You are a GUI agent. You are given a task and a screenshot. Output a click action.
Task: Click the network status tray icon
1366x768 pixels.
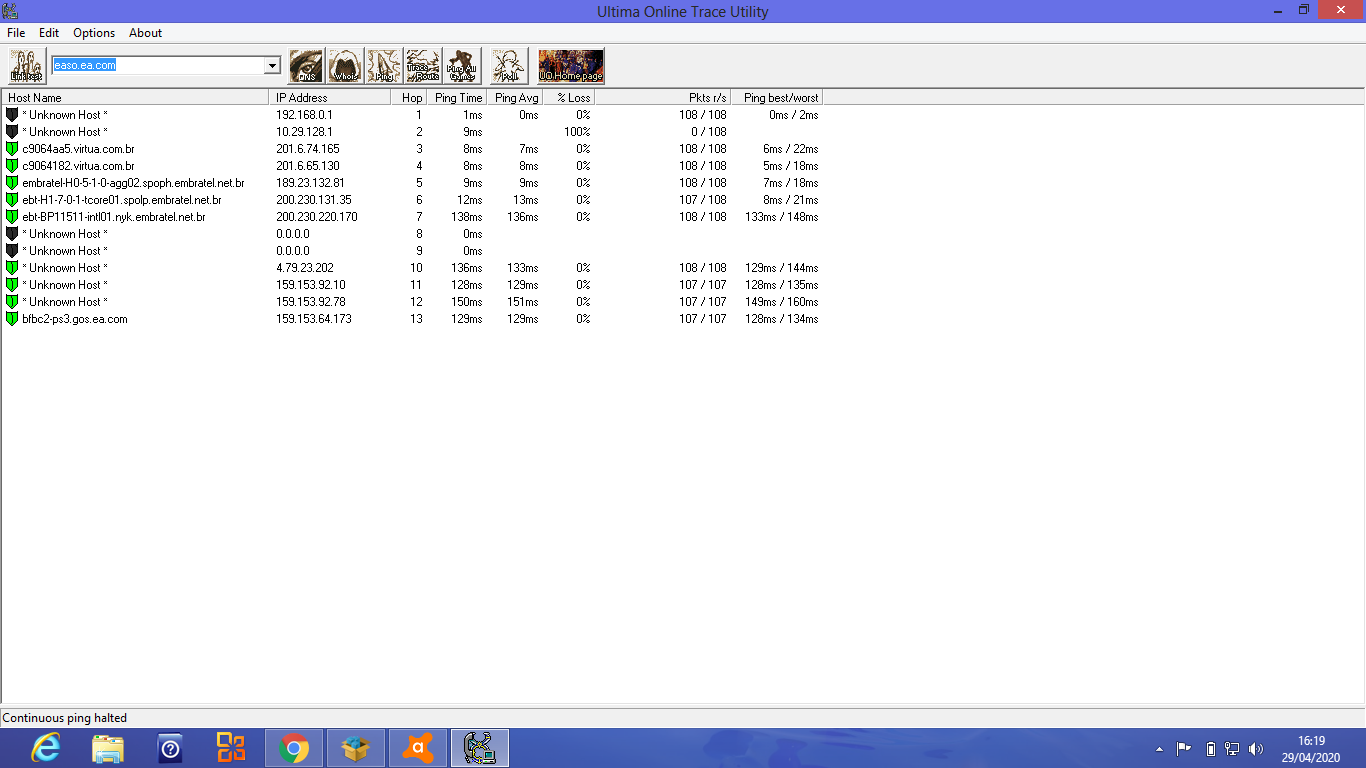click(x=1233, y=748)
